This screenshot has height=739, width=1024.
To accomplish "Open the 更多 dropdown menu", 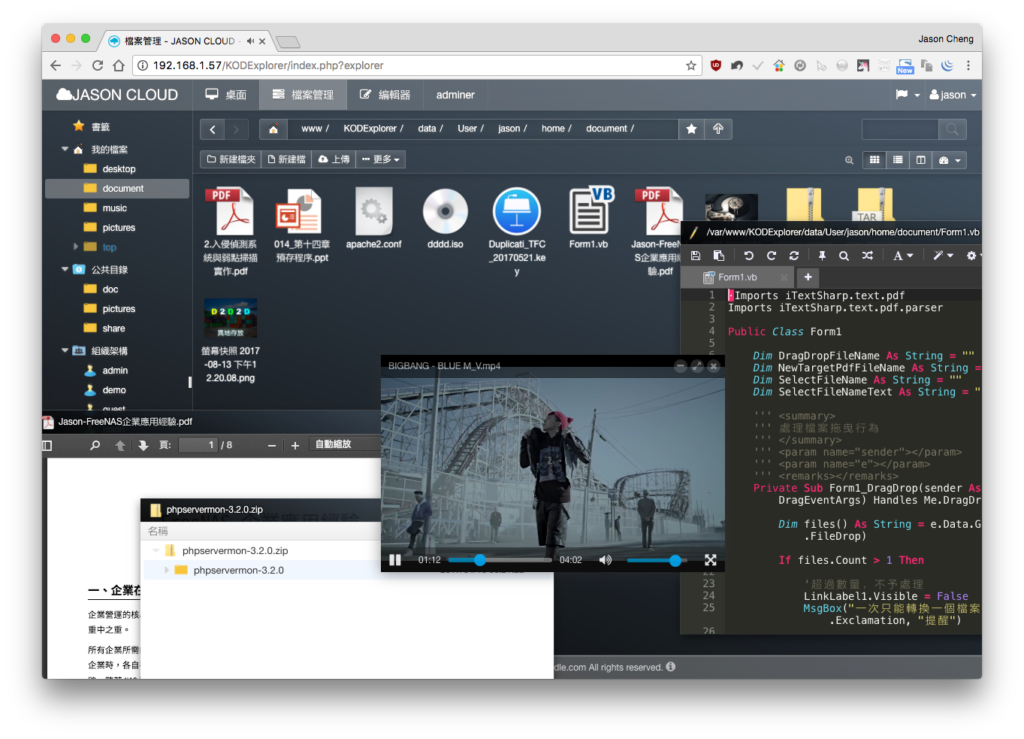I will 381,159.
